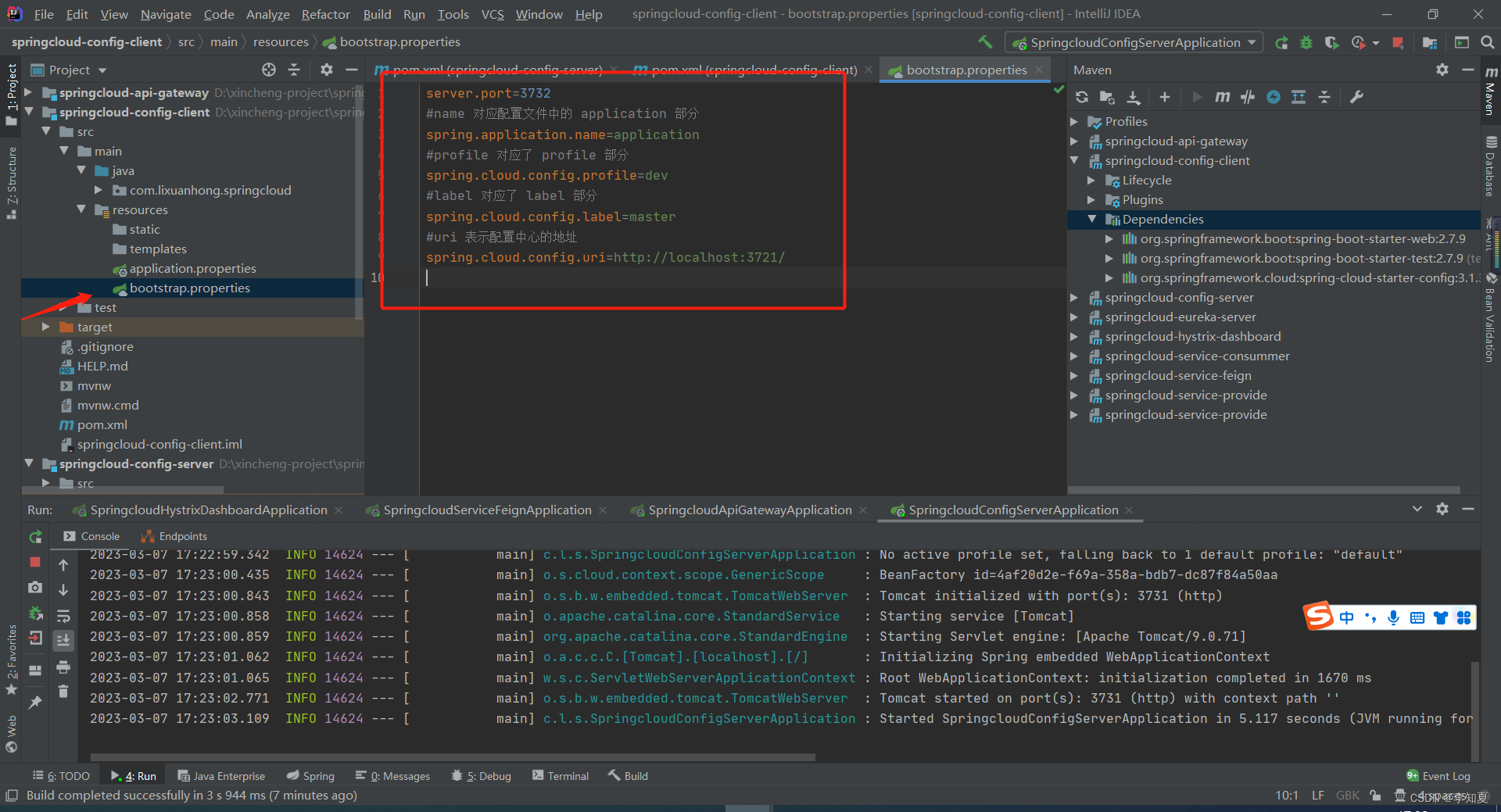Toggle Maven Offline Mode icon
Viewport: 1501px width, 812px height.
1248,97
